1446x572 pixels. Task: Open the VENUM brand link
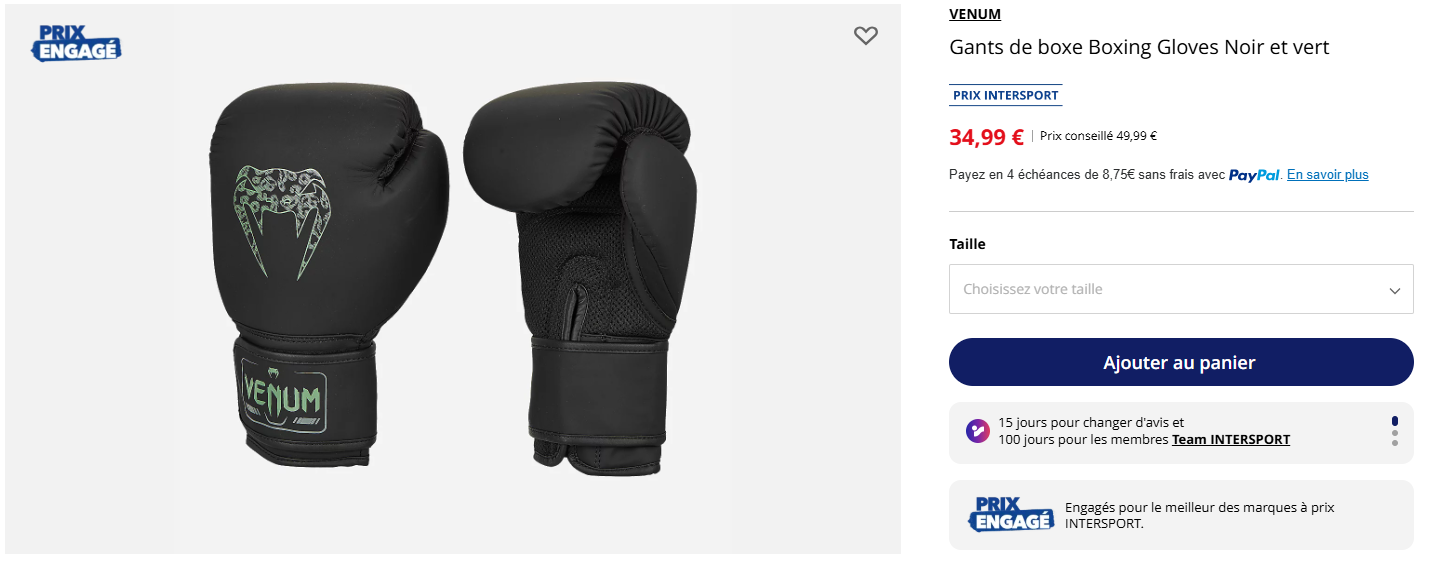point(974,14)
